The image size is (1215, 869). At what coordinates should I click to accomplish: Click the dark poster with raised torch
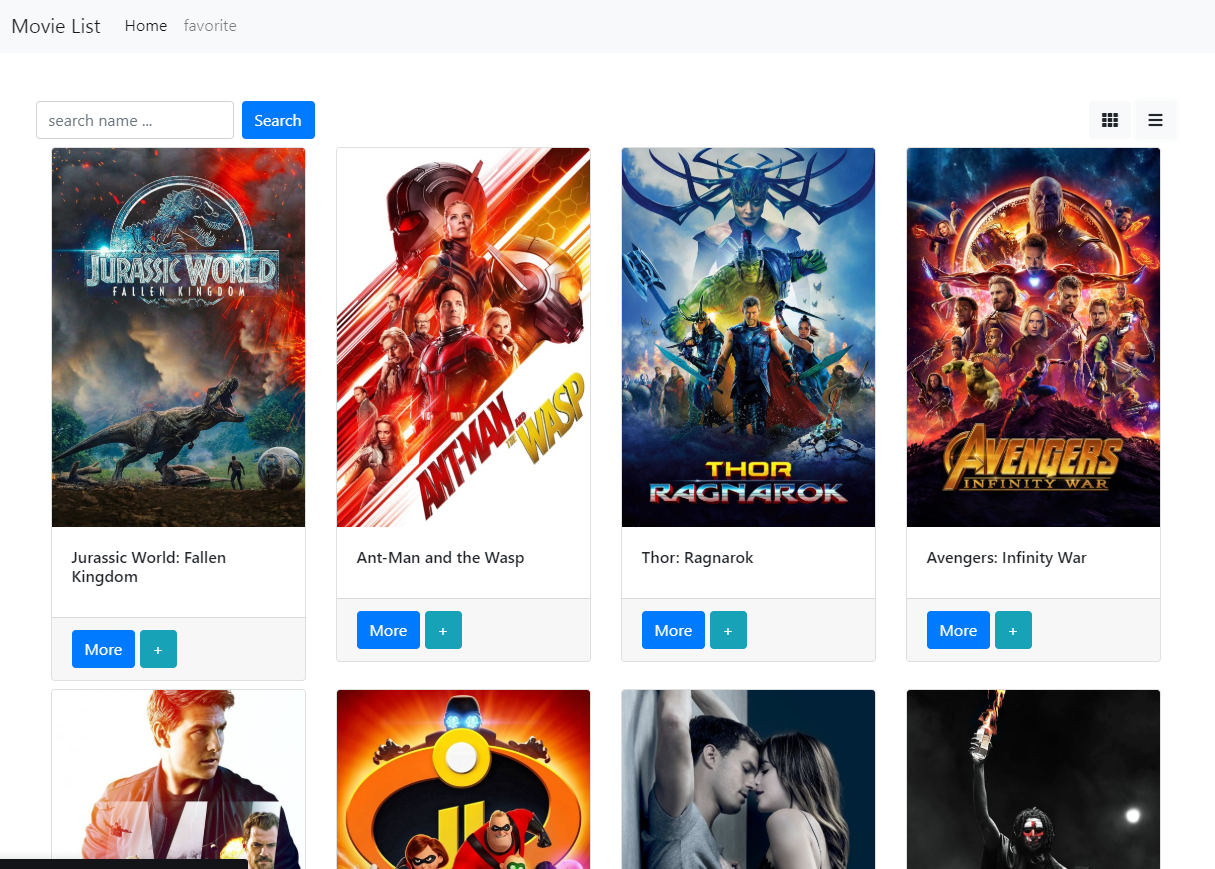(1033, 779)
